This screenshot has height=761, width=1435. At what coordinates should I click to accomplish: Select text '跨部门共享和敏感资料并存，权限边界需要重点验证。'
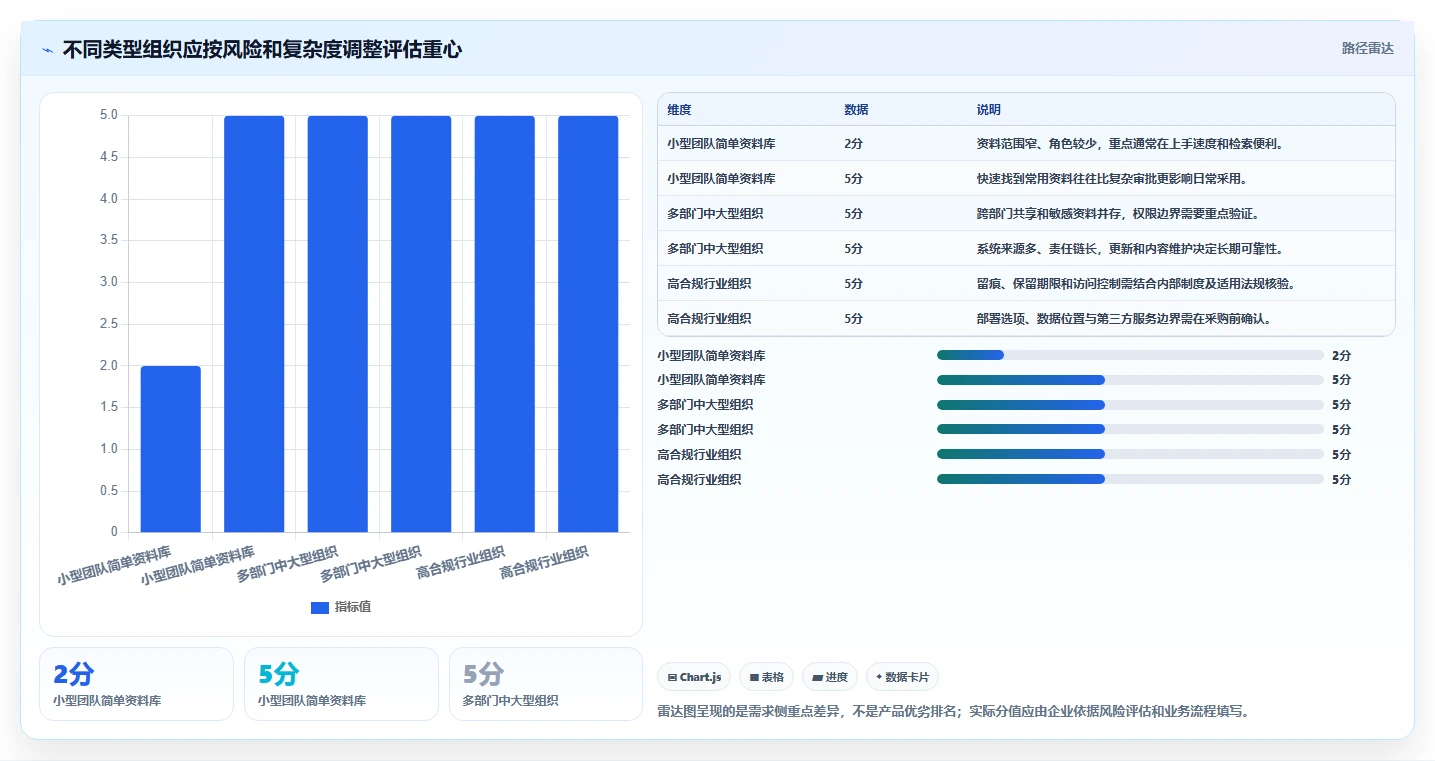coord(1117,214)
